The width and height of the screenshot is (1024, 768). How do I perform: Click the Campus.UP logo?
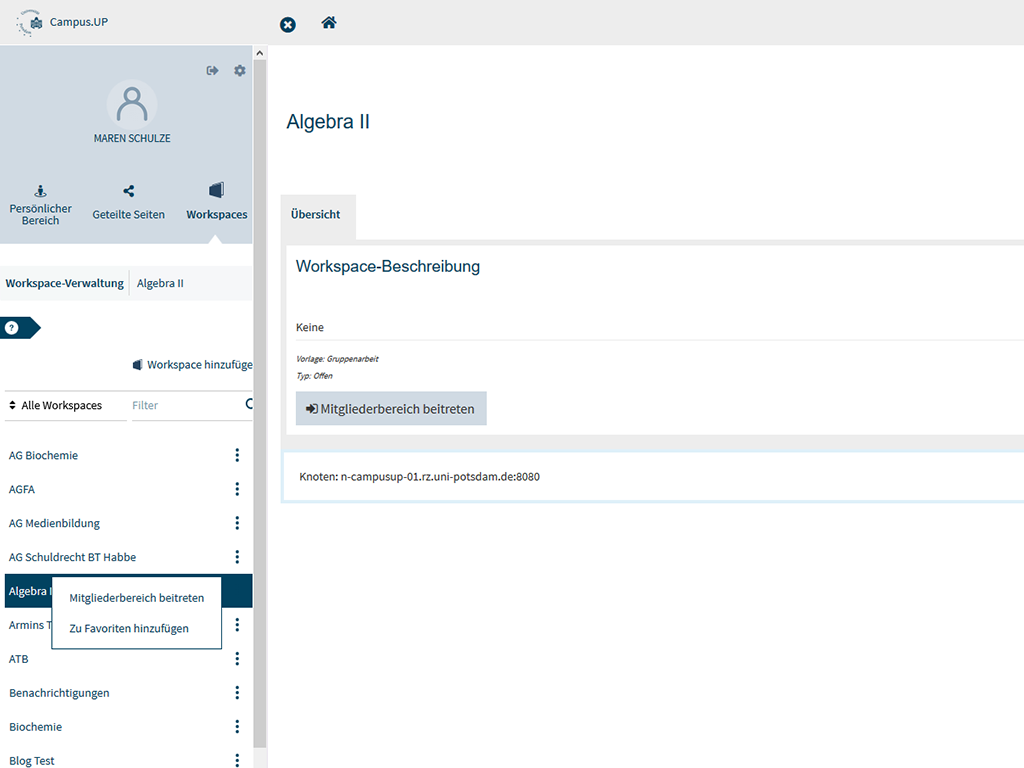(x=64, y=22)
